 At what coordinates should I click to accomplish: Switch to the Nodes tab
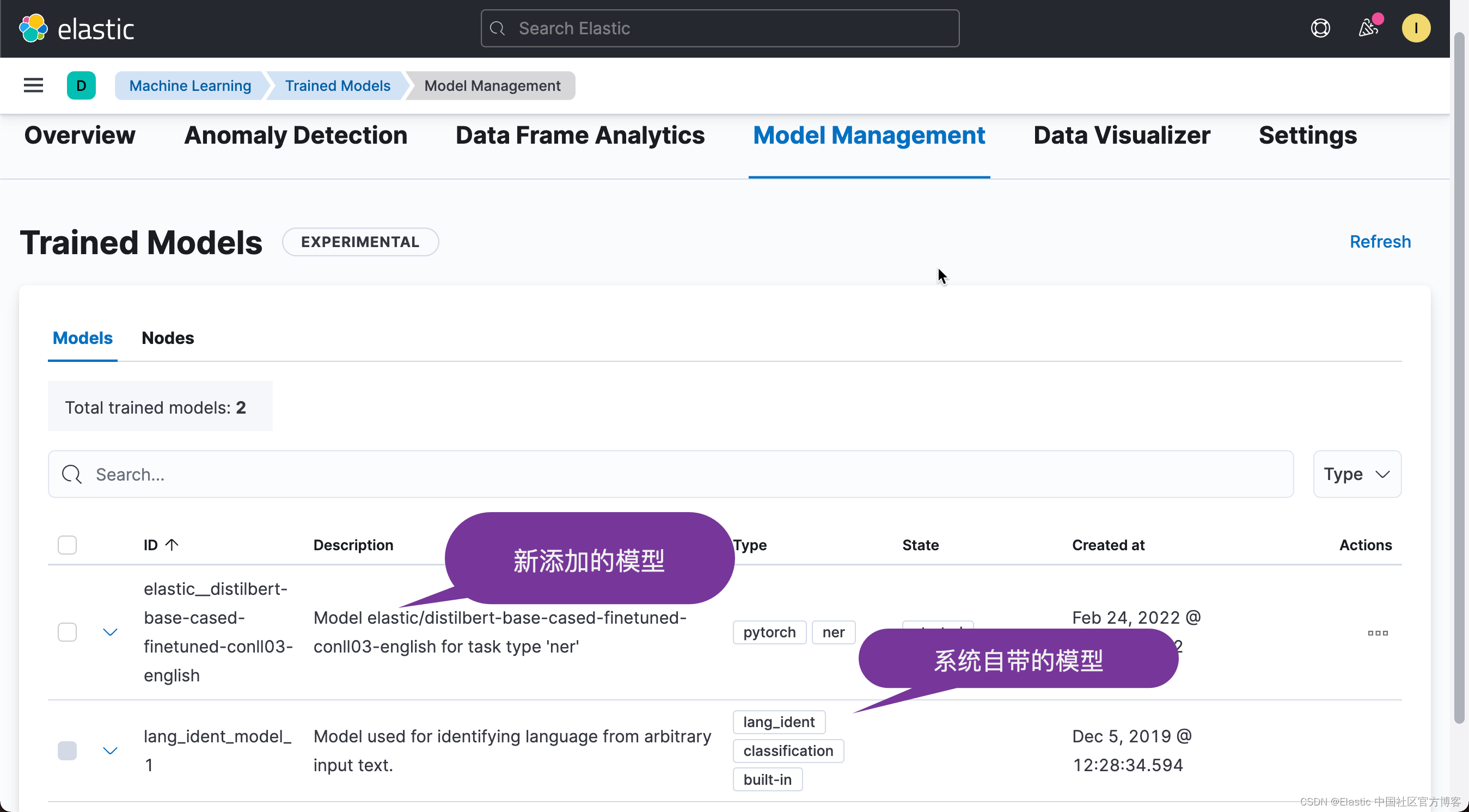pyautogui.click(x=168, y=338)
